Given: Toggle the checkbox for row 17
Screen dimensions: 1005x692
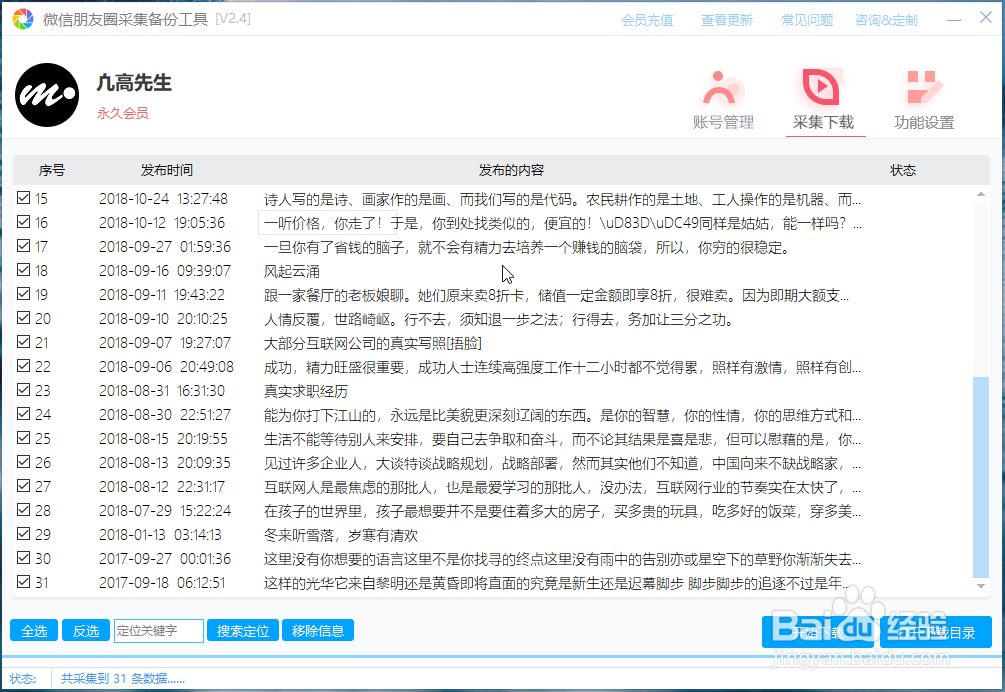Looking at the screenshot, I should click(x=24, y=245).
